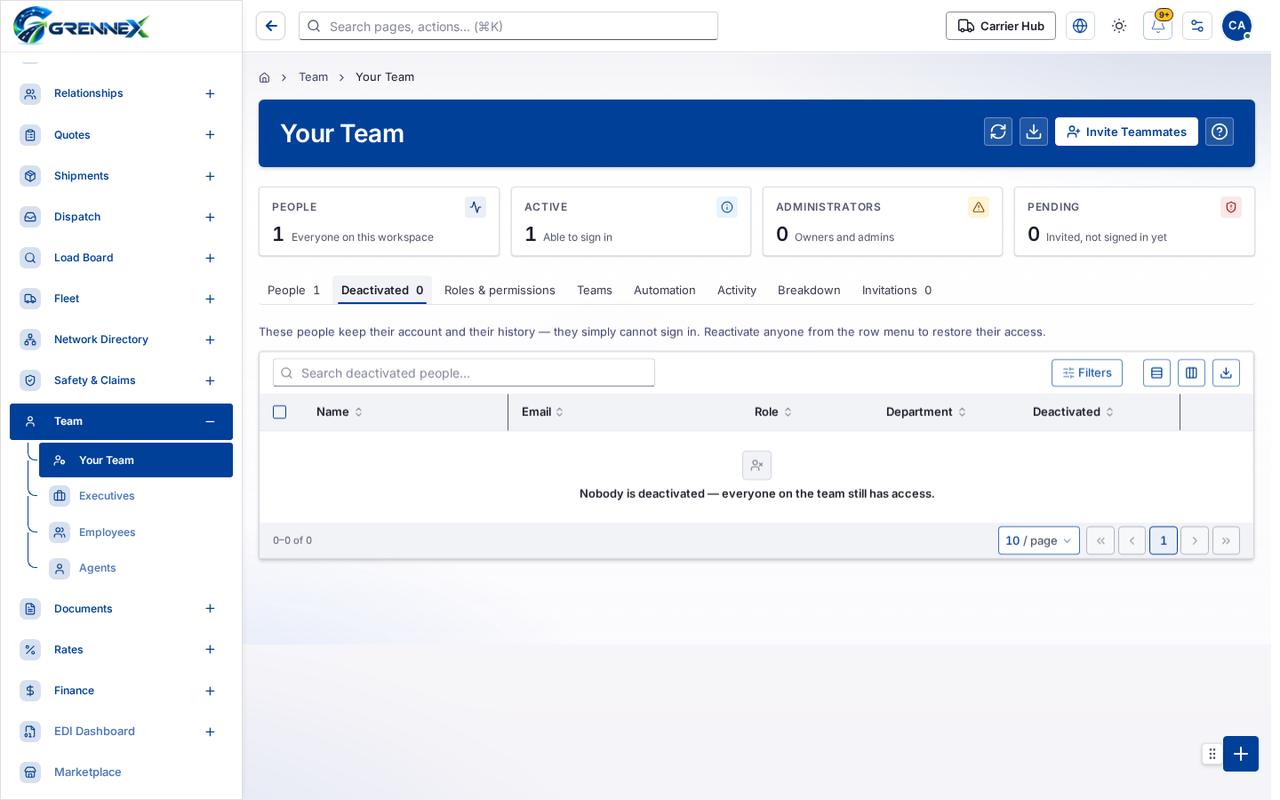Click the export icon in table toolbar
The width and height of the screenshot is (1280, 800).
1226,373
